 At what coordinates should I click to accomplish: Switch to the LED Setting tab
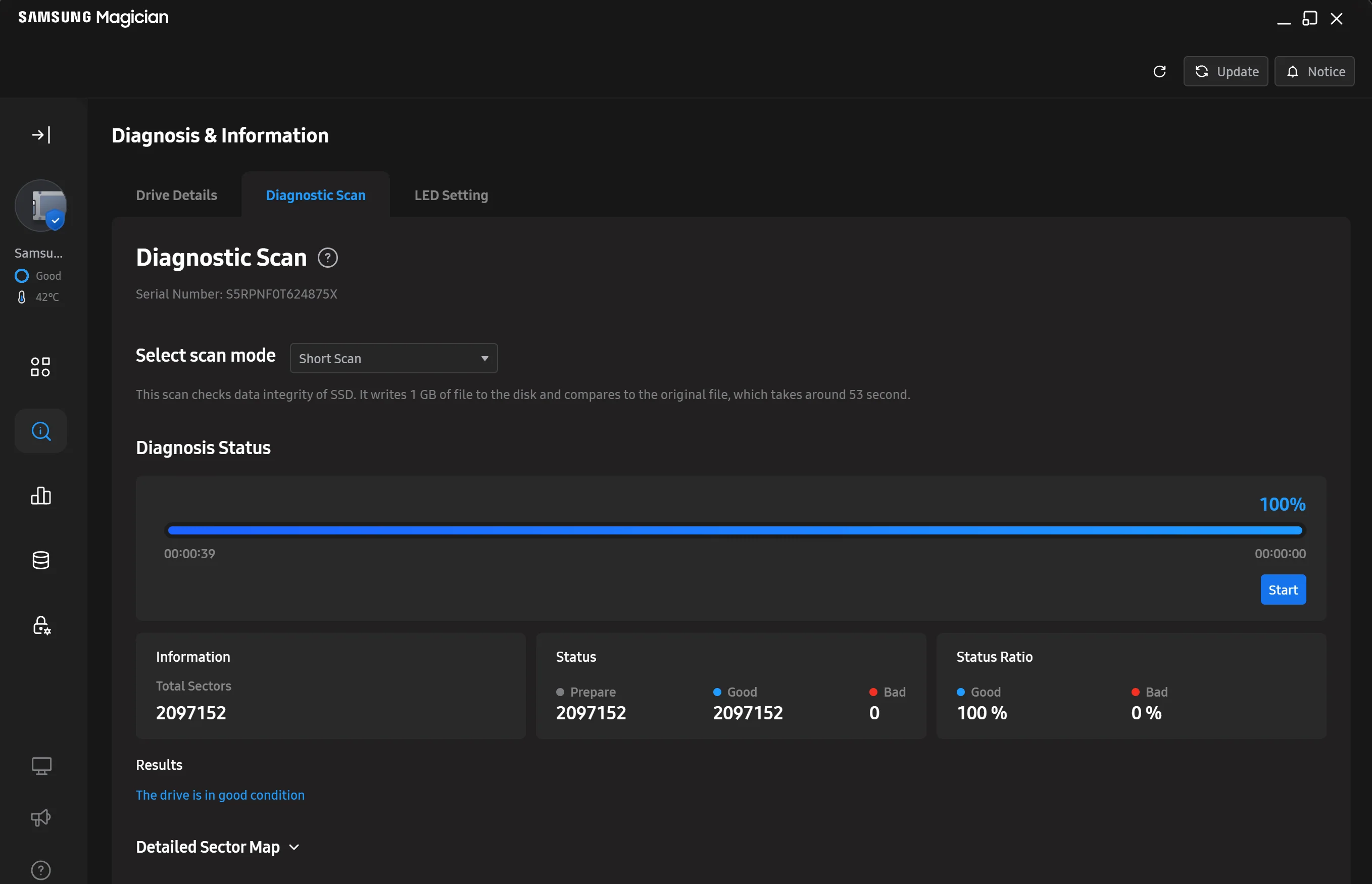pyautogui.click(x=451, y=195)
